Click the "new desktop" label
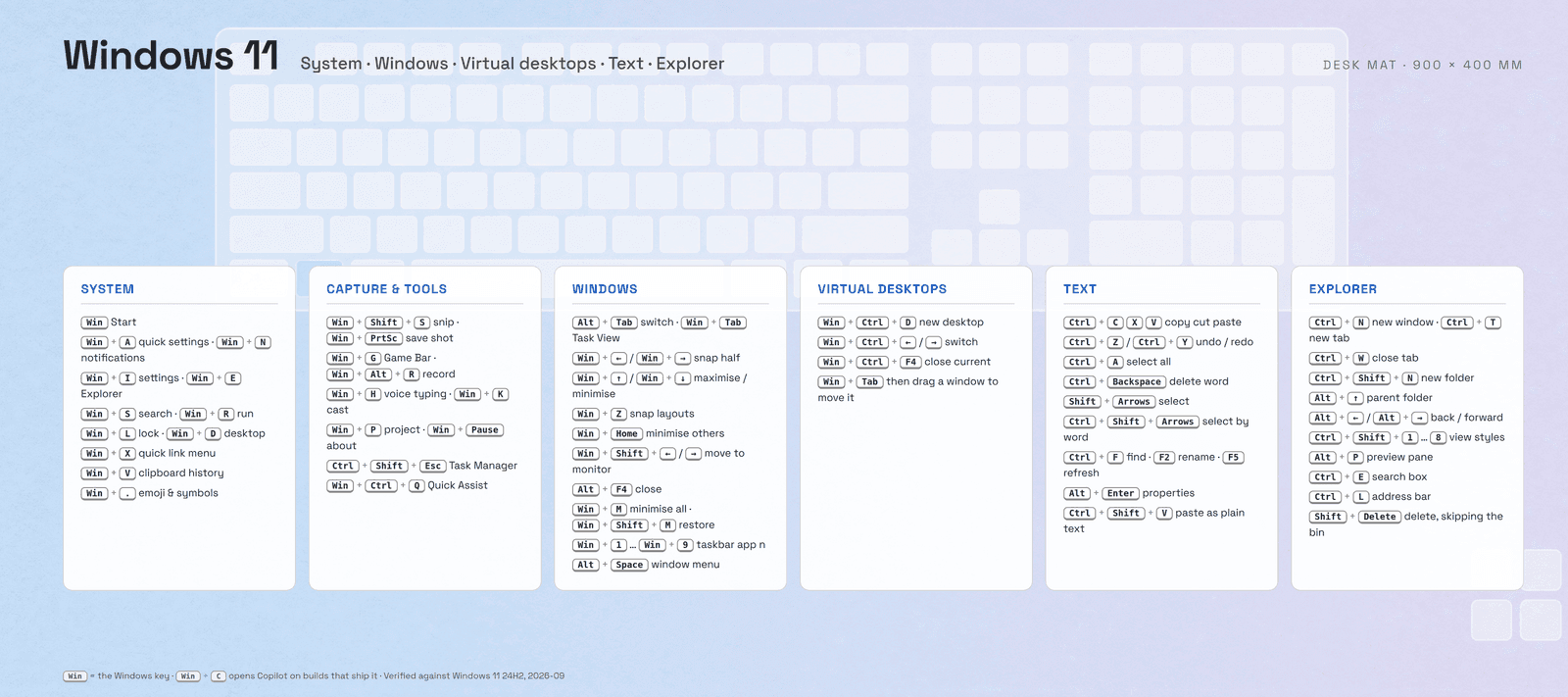The image size is (1568, 697). 951,323
